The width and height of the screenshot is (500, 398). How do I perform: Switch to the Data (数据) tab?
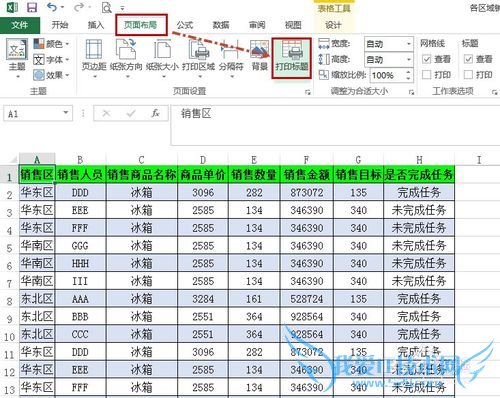pyautogui.click(x=221, y=25)
